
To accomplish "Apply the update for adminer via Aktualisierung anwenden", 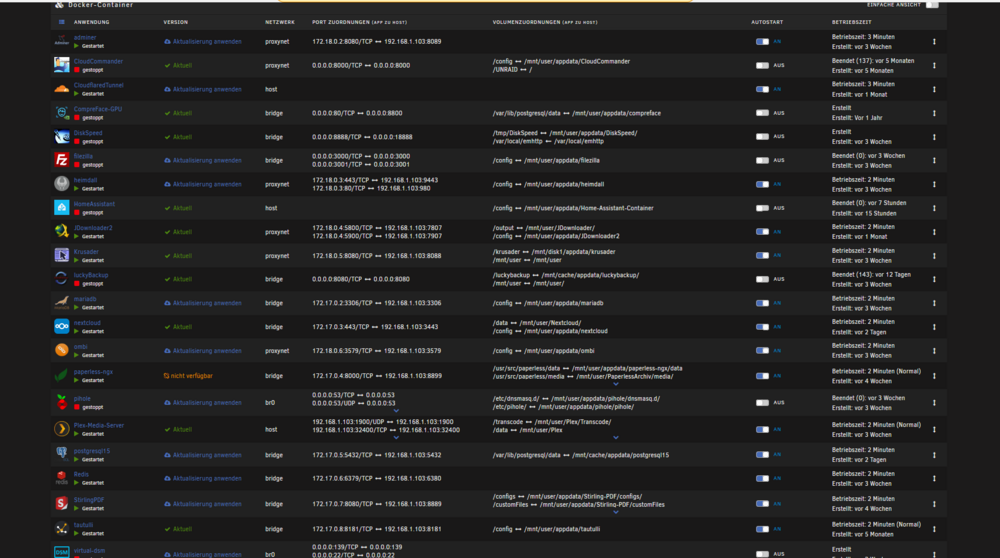I will [203, 41].
